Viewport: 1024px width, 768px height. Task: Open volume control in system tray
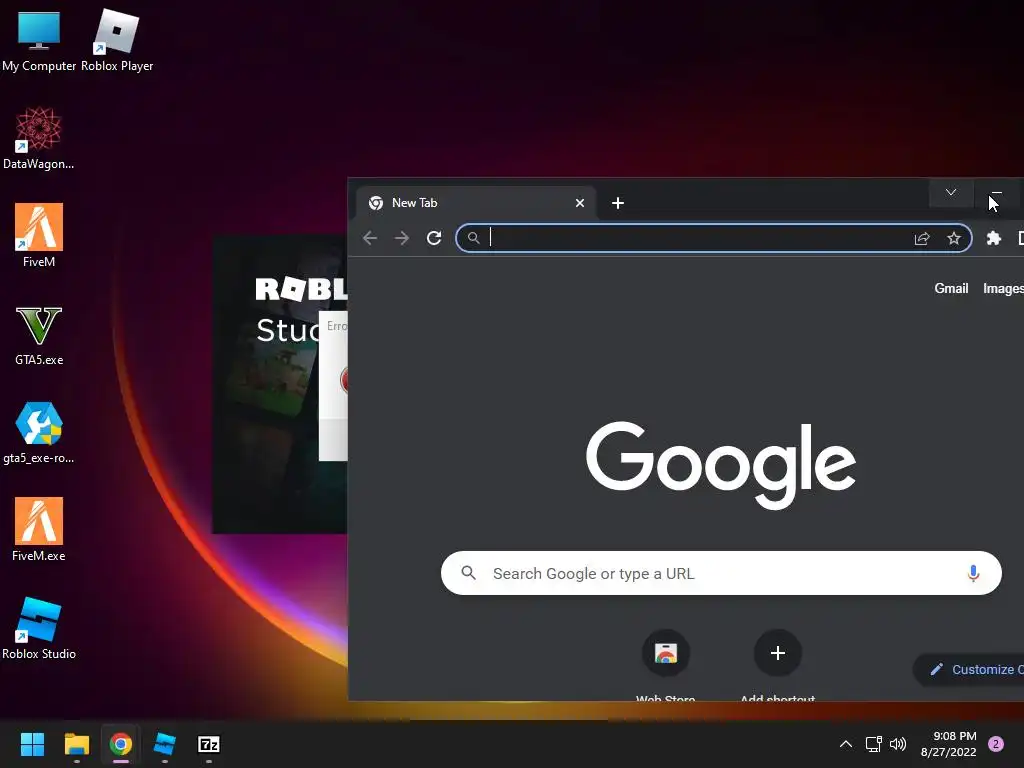(898, 744)
